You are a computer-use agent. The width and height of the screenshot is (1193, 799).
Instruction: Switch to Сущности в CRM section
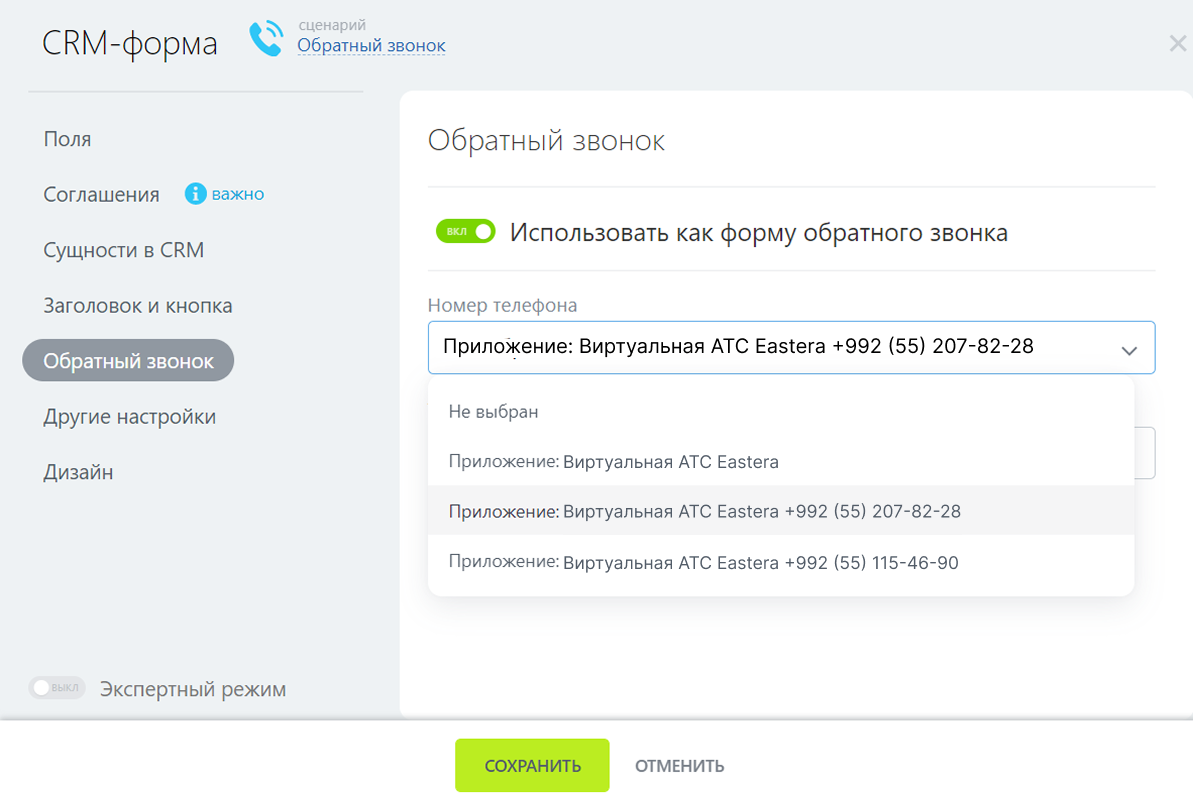point(123,250)
